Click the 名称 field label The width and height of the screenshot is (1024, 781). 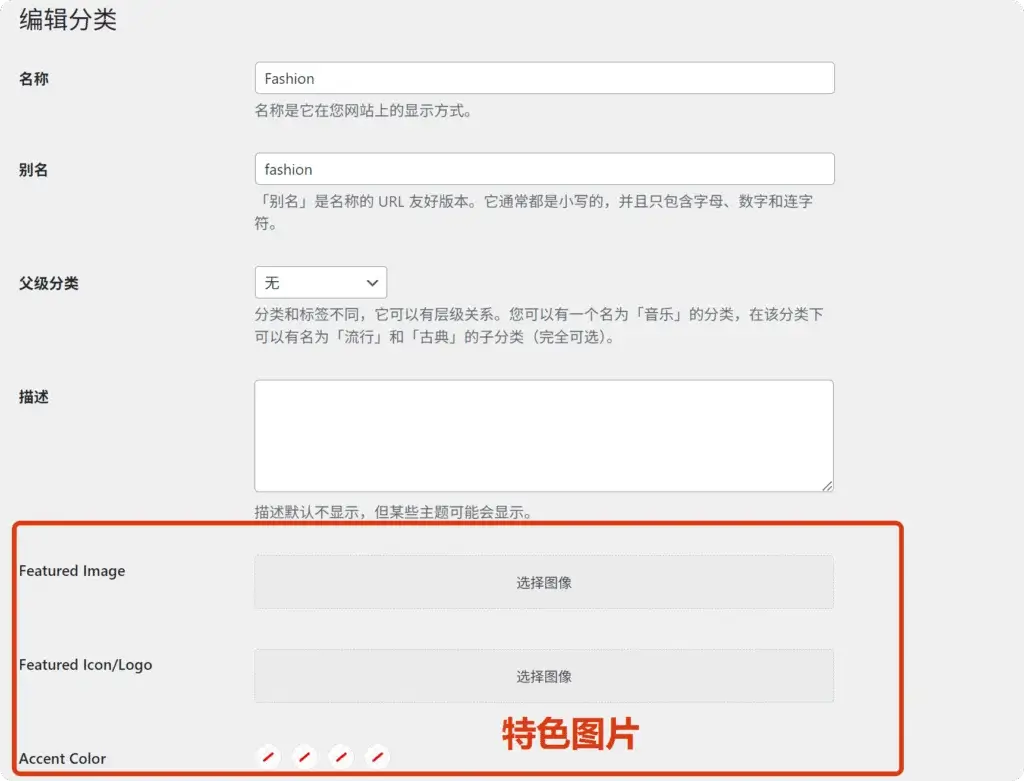(34, 79)
